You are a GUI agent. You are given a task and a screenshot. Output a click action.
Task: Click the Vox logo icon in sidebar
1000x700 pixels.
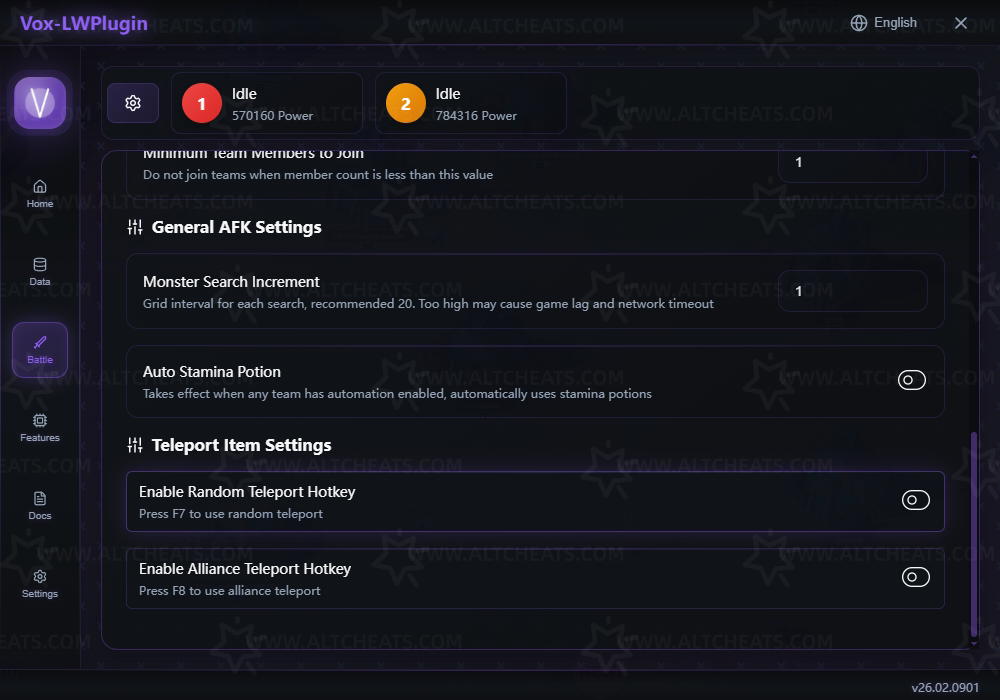pyautogui.click(x=40, y=102)
